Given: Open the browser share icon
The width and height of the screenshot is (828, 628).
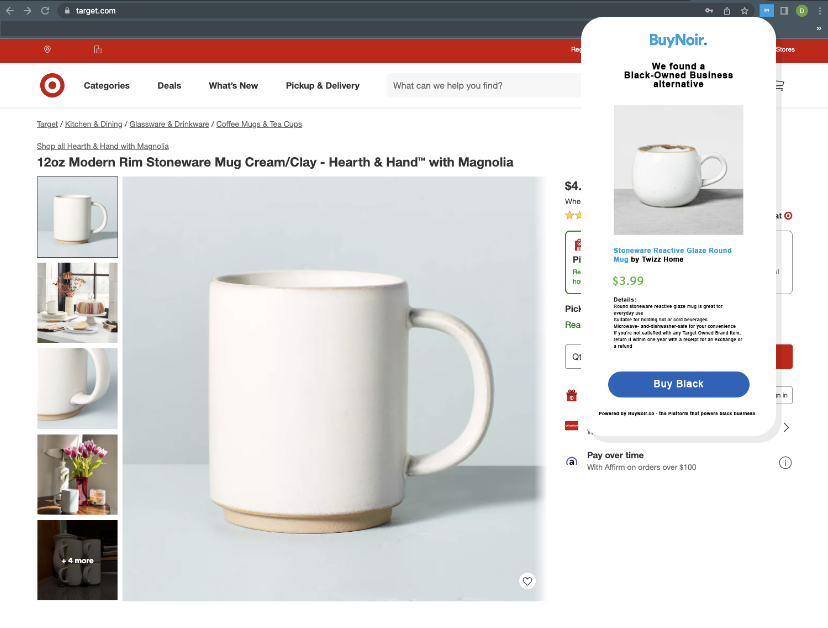Looking at the screenshot, I should 727,11.
